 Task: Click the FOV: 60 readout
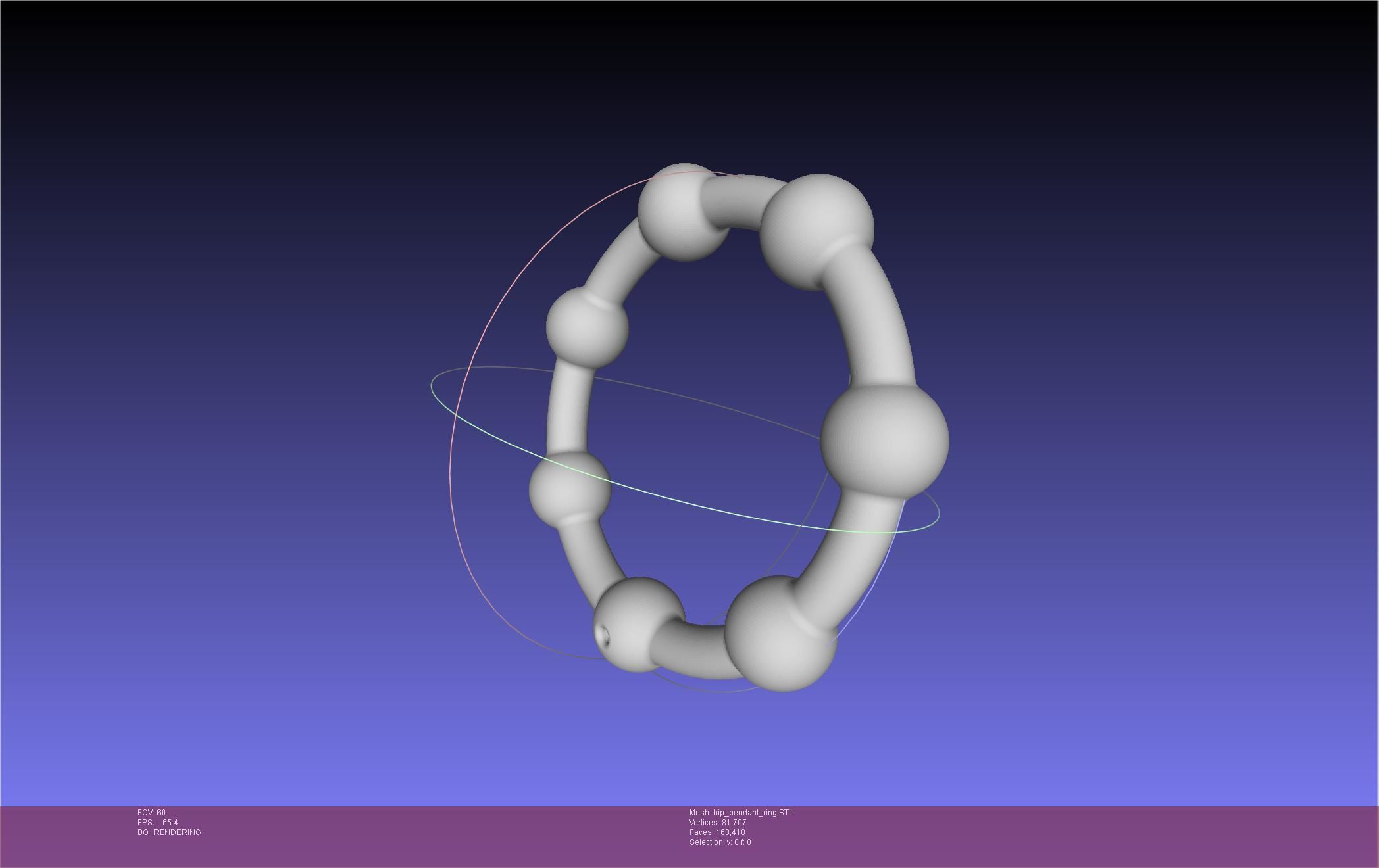[x=151, y=813]
